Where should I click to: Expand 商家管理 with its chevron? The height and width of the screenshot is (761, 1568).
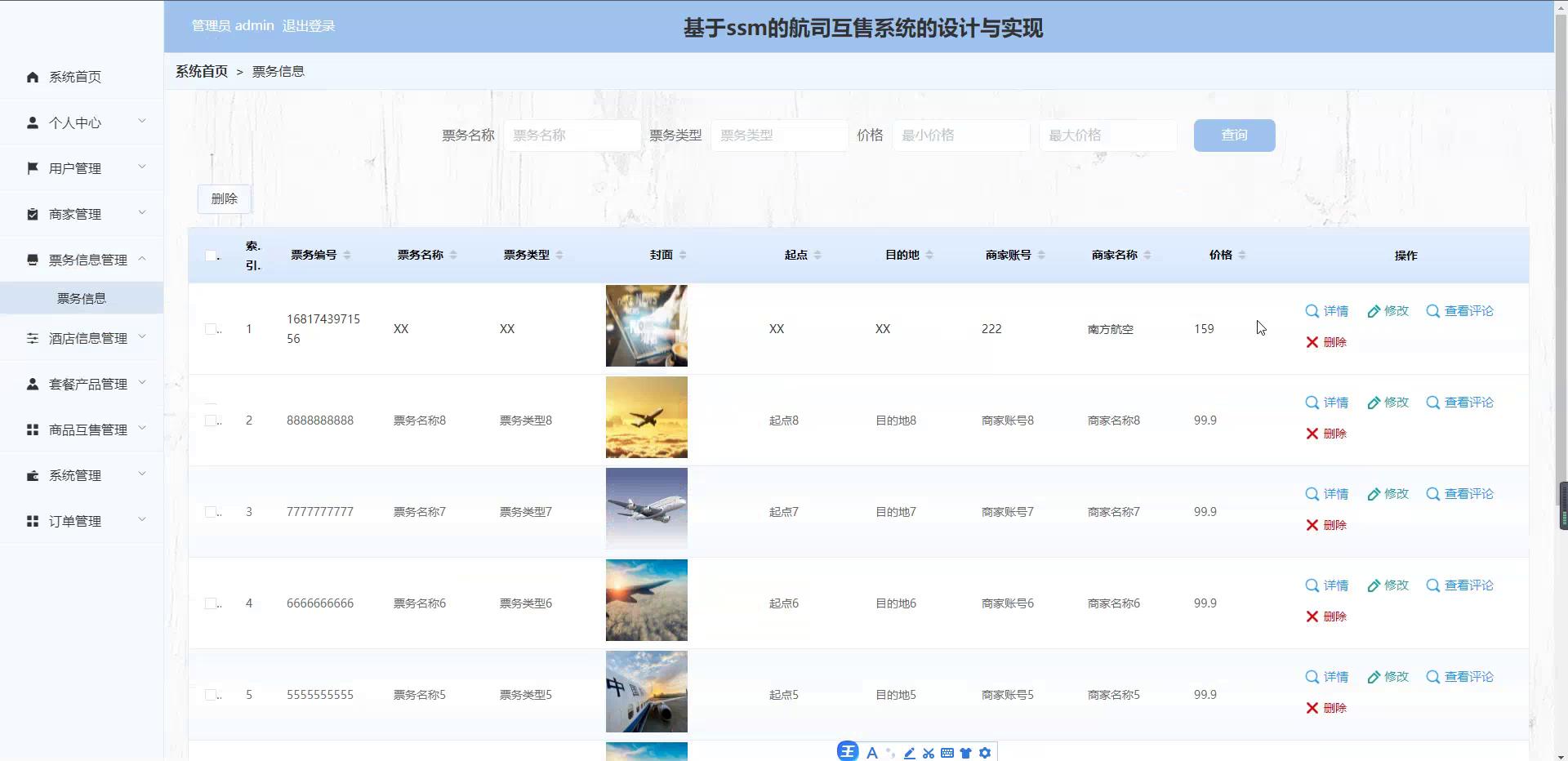(x=142, y=212)
